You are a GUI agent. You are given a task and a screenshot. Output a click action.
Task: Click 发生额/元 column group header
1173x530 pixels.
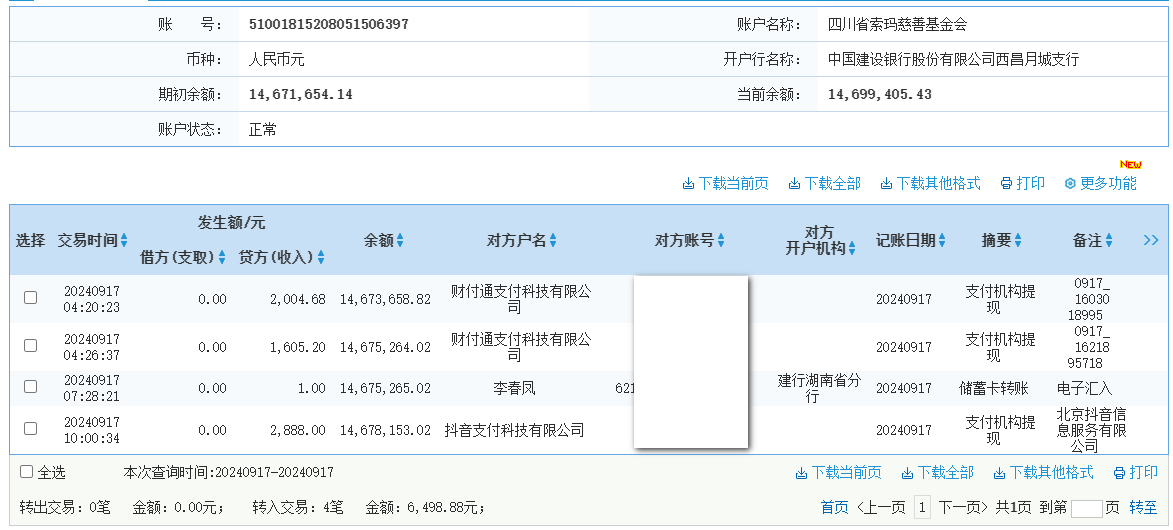[231, 222]
